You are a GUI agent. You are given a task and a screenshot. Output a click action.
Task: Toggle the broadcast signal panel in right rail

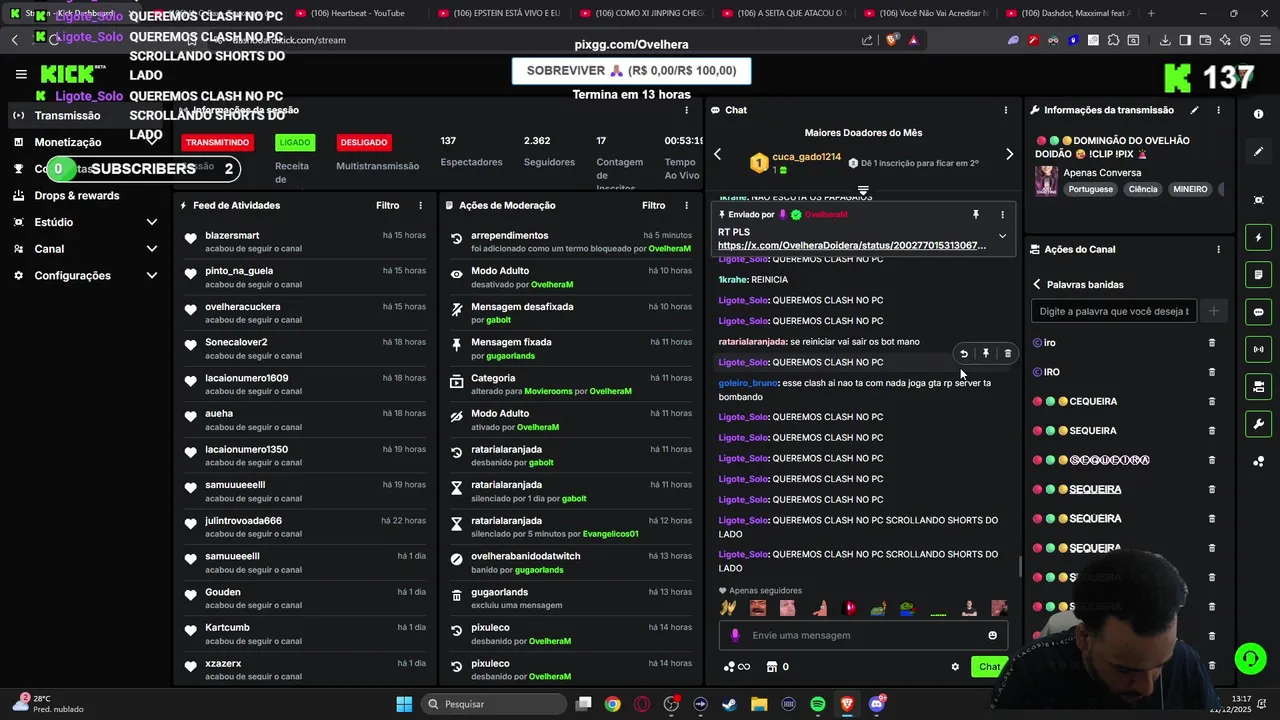(1258, 349)
